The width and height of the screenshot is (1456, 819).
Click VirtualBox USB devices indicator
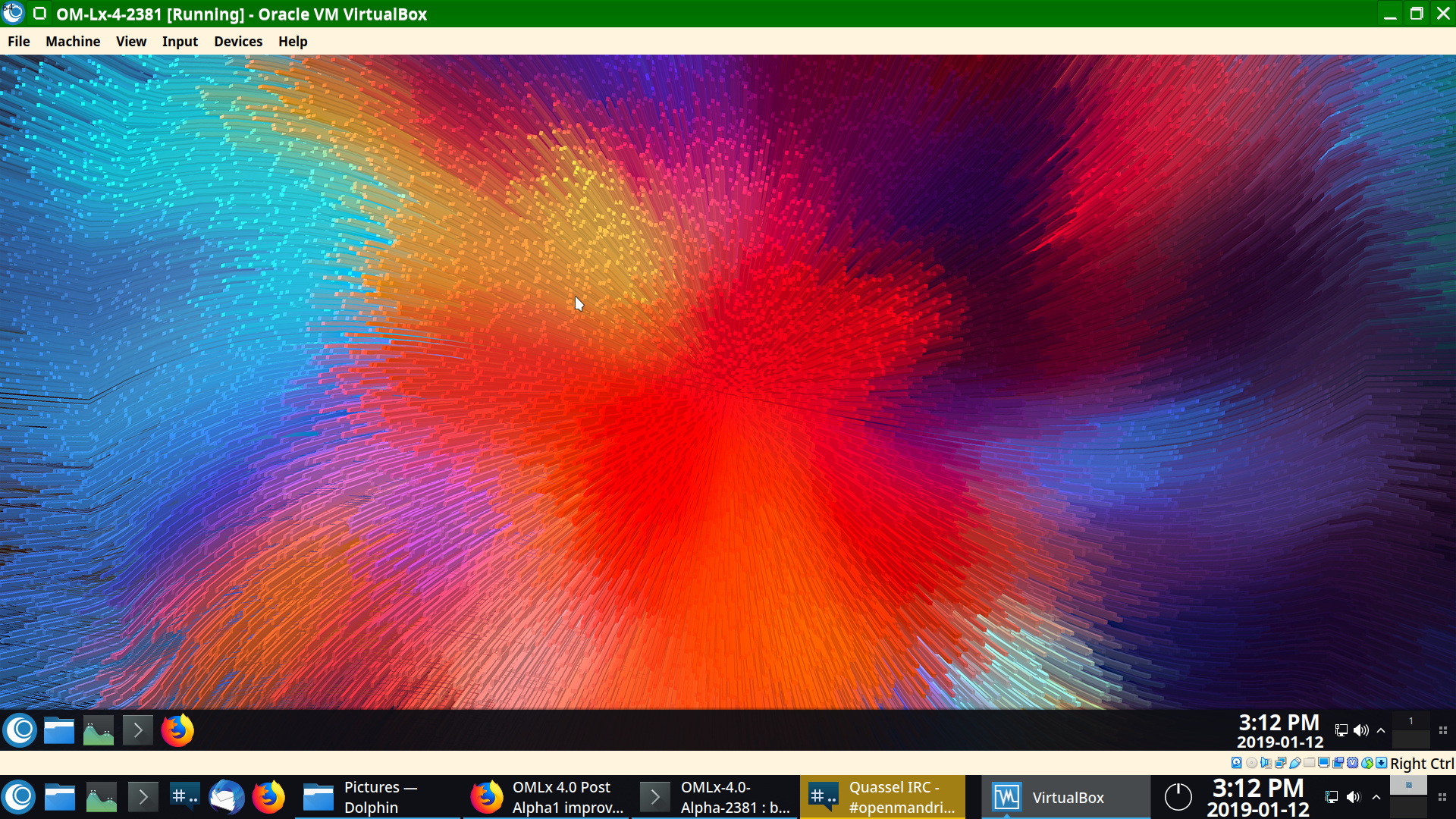1295,763
